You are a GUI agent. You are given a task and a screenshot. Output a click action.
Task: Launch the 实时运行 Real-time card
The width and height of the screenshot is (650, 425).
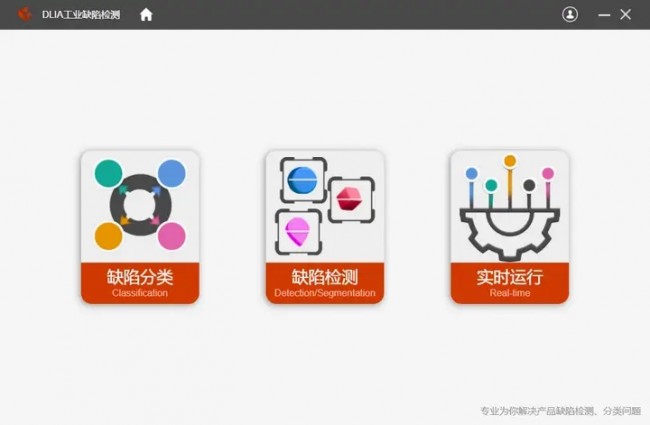509,227
